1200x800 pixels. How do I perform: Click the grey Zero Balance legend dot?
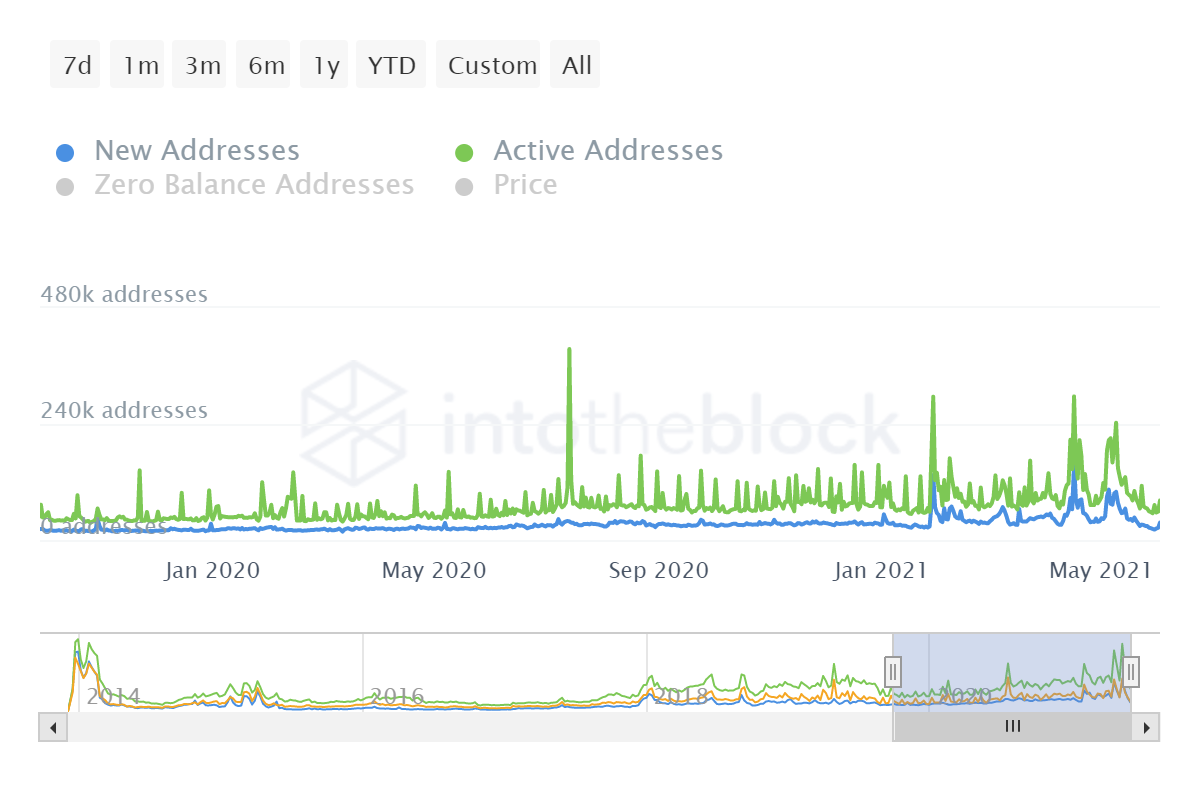coord(65,187)
